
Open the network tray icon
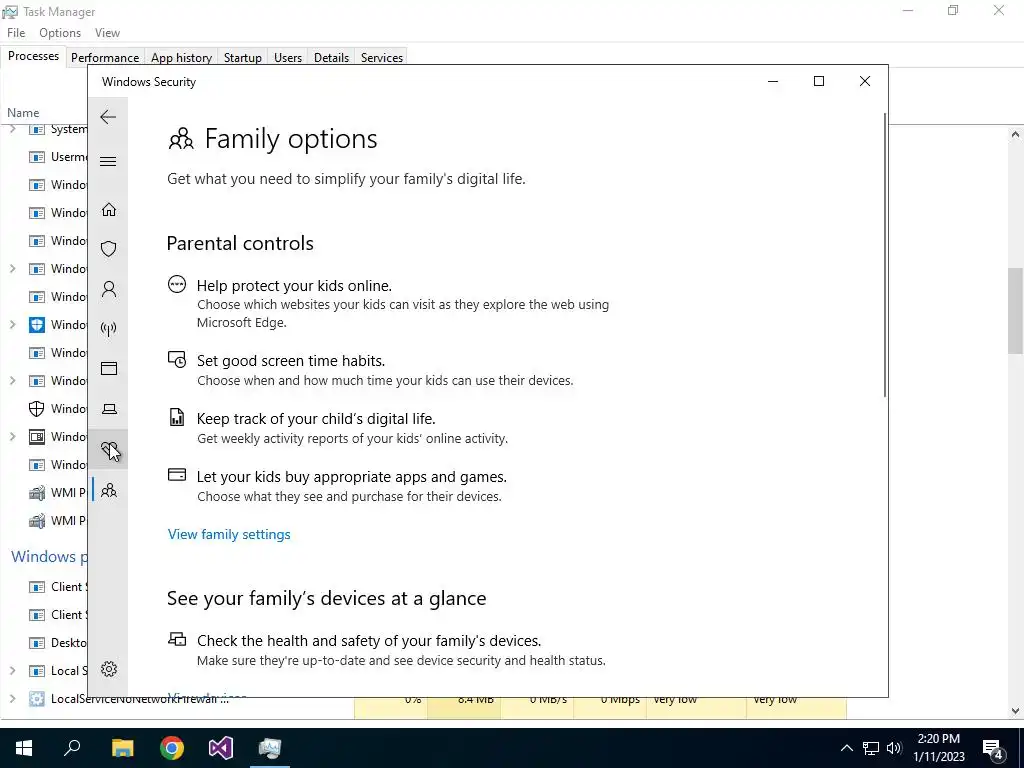pyautogui.click(x=871, y=748)
